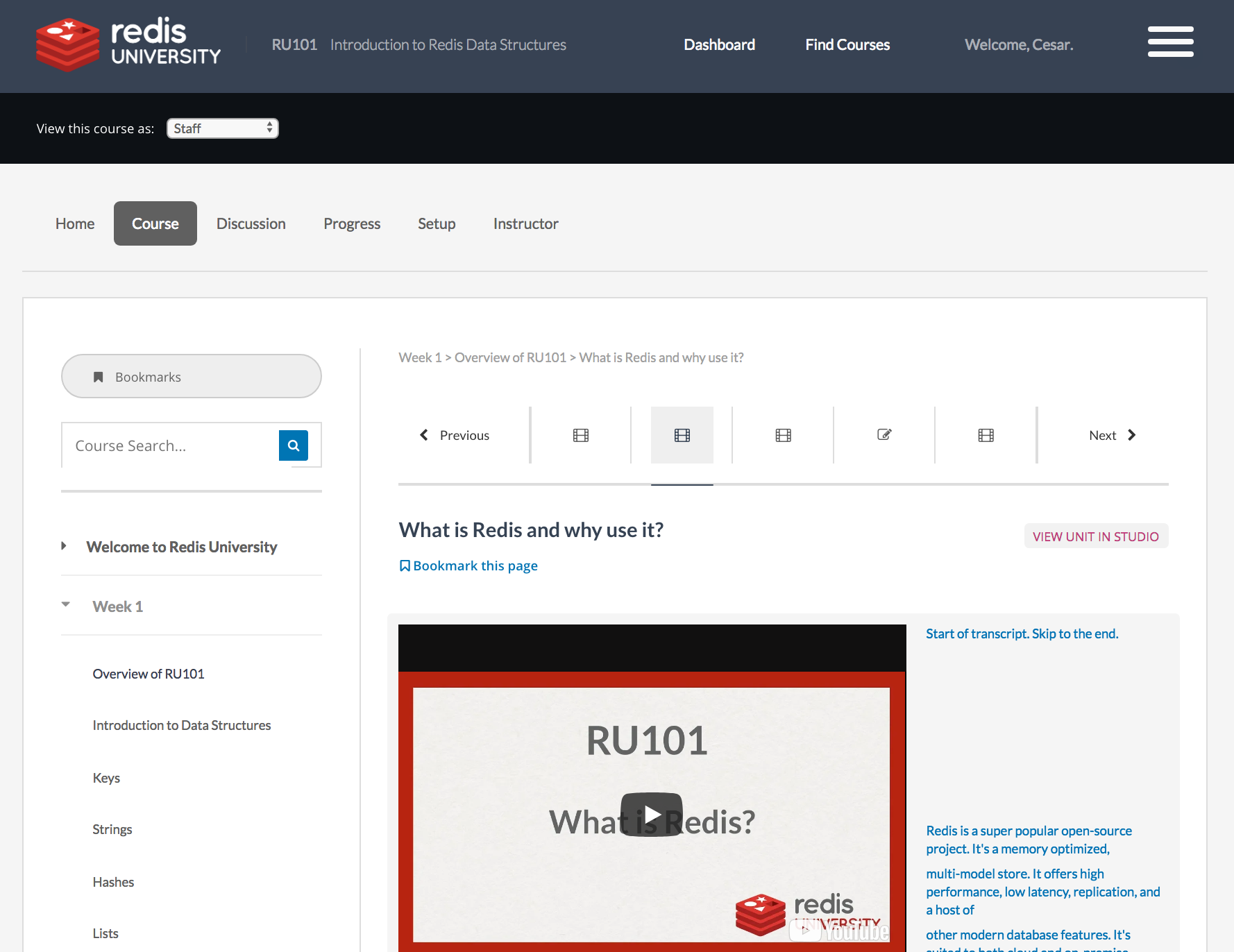Image resolution: width=1234 pixels, height=952 pixels.
Task: Click View Unit in Studio button
Action: click(1095, 536)
